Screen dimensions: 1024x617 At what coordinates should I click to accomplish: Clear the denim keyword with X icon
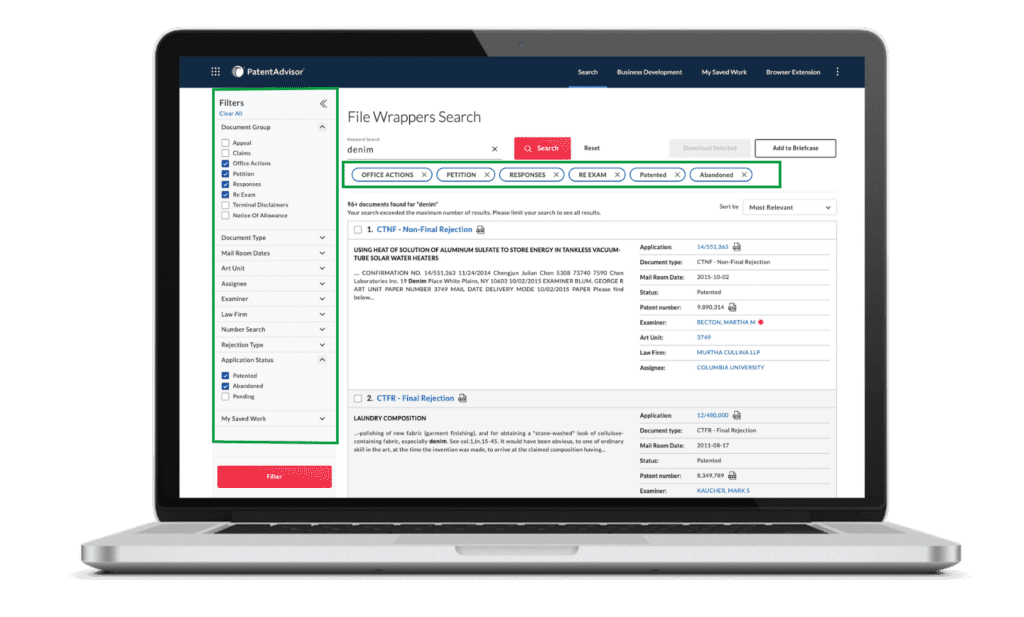point(494,149)
